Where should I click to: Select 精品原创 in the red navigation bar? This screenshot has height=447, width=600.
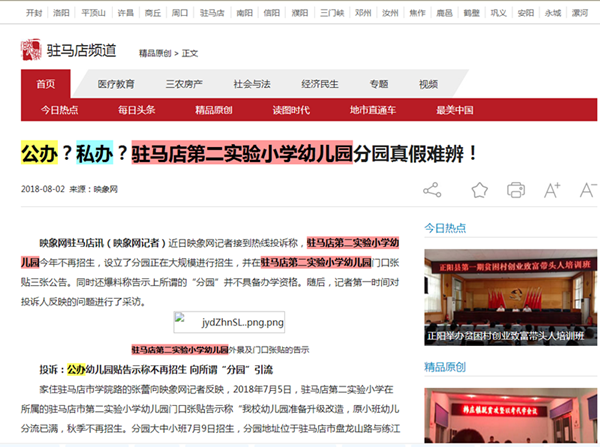pyautogui.click(x=214, y=110)
